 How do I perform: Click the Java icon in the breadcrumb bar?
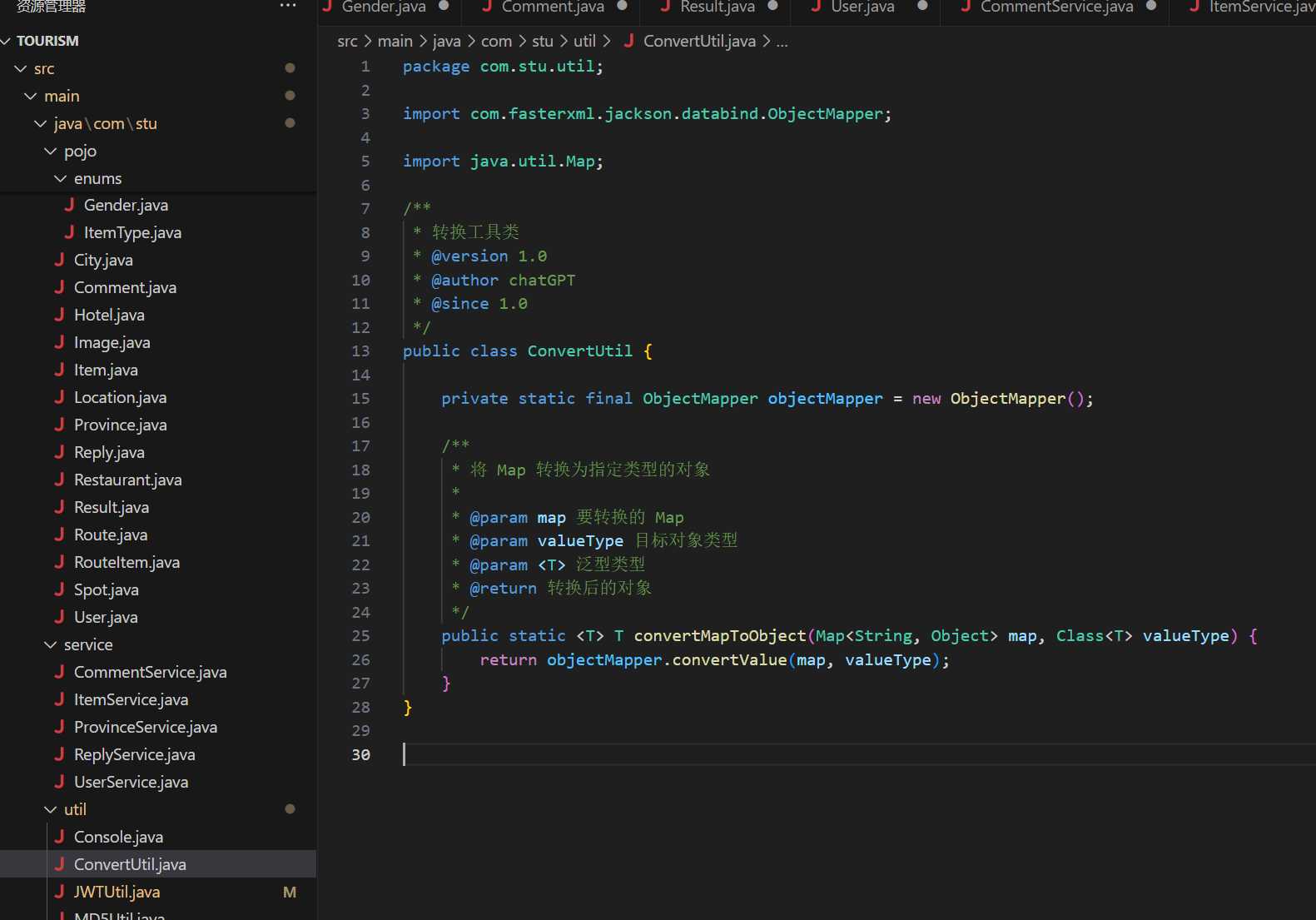tap(629, 41)
